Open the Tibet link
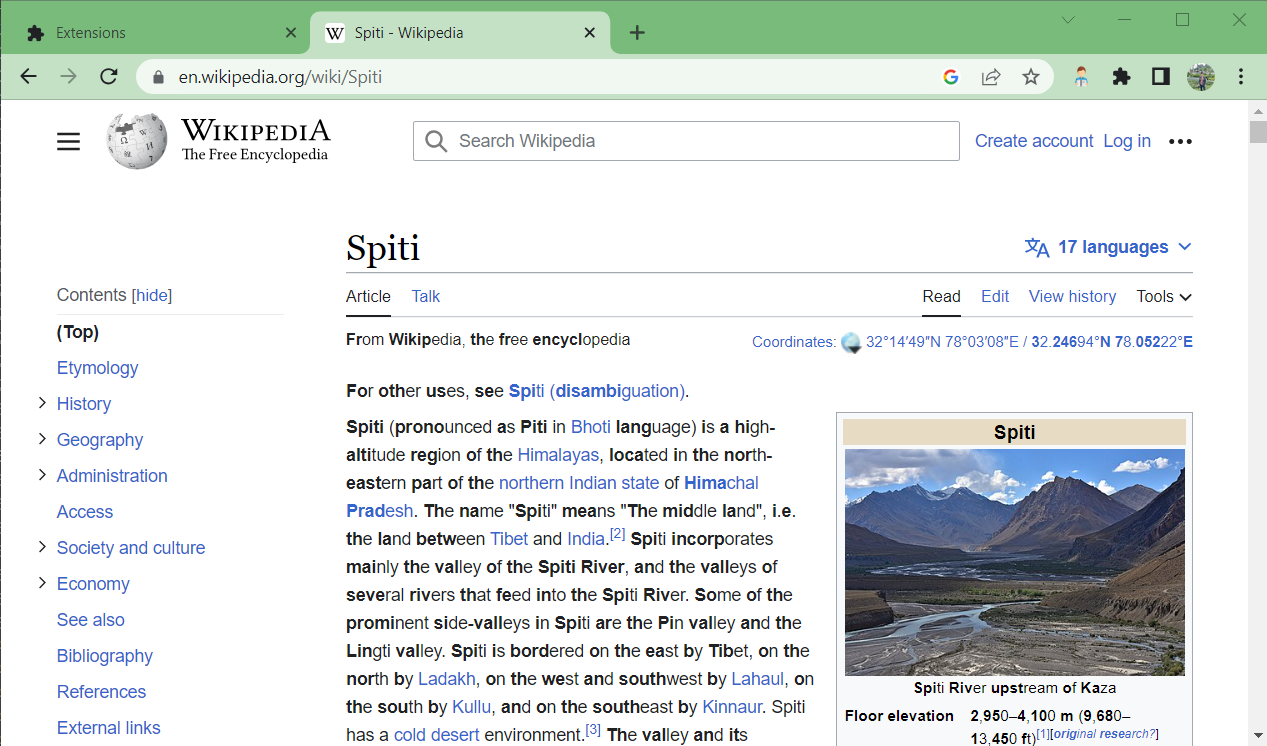Image resolution: width=1267 pixels, height=746 pixels. click(509, 539)
